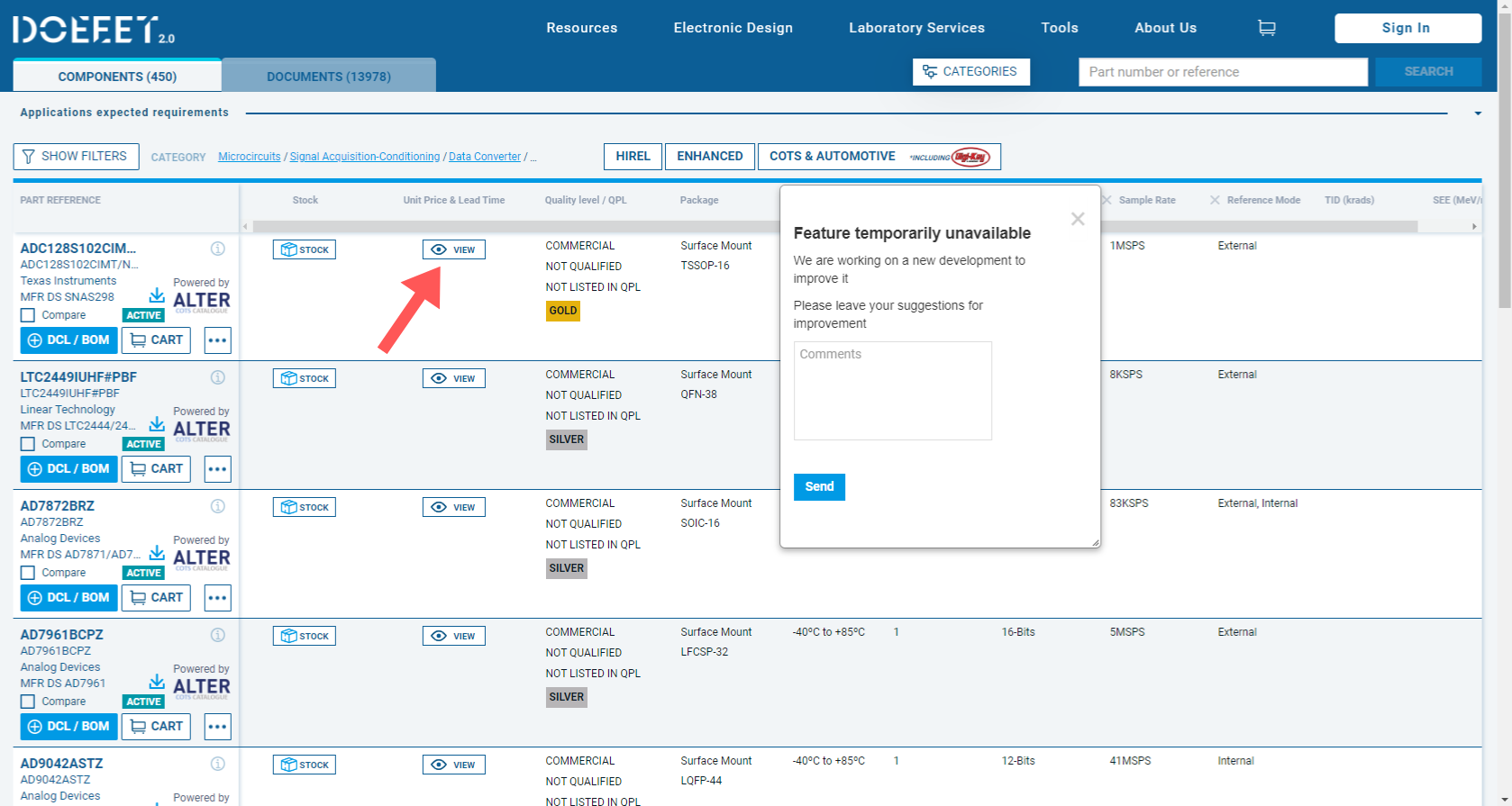The height and width of the screenshot is (806, 1512).
Task: Open info icon for AD9042ASTZ part
Action: [217, 764]
